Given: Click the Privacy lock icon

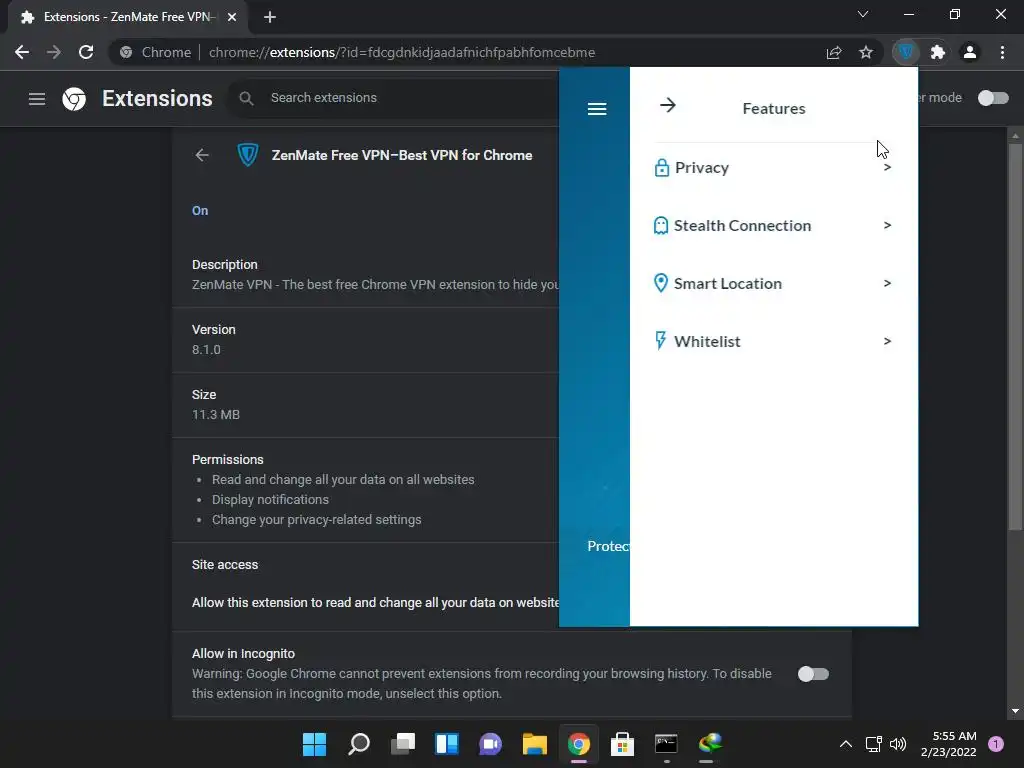Looking at the screenshot, I should 662,168.
